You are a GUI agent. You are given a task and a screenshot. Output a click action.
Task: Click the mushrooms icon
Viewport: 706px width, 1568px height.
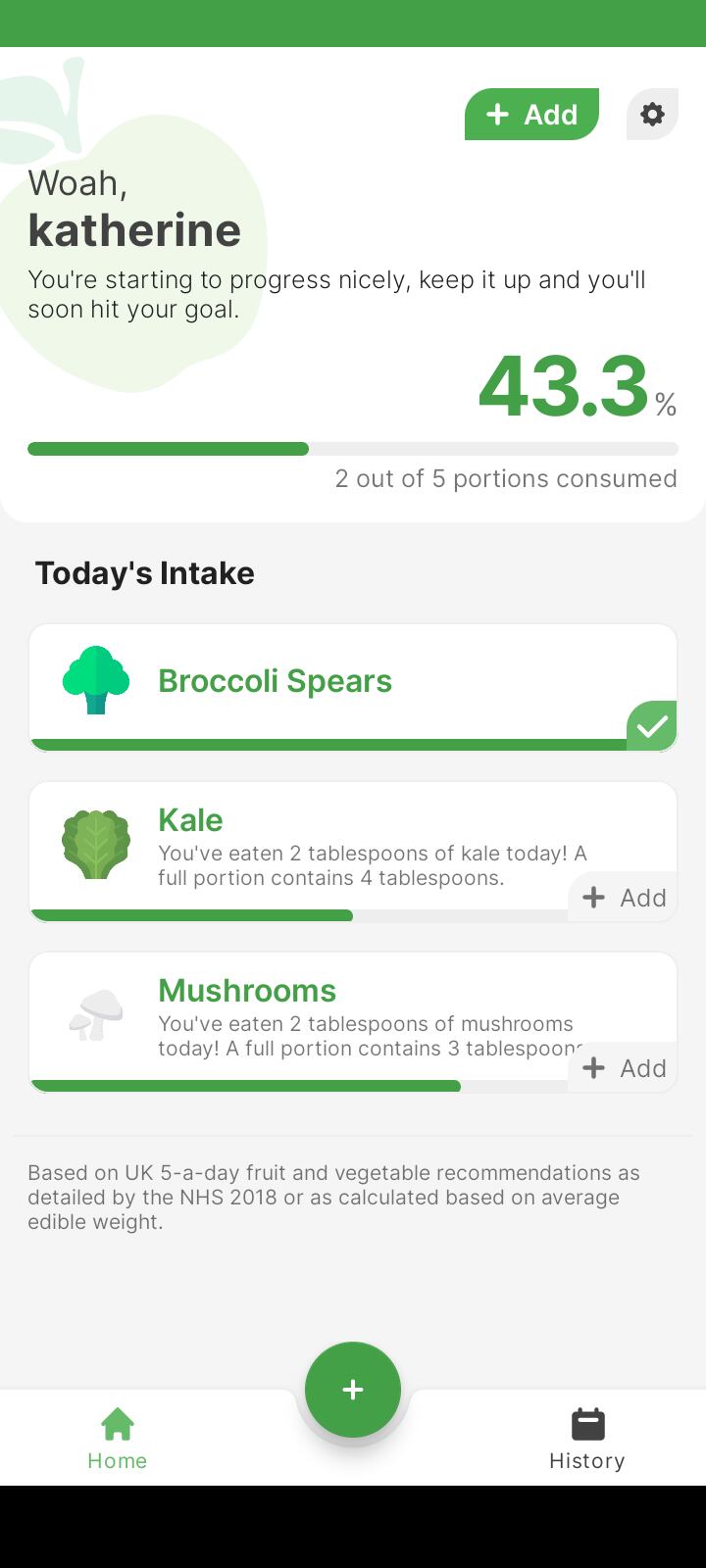[x=96, y=1014]
